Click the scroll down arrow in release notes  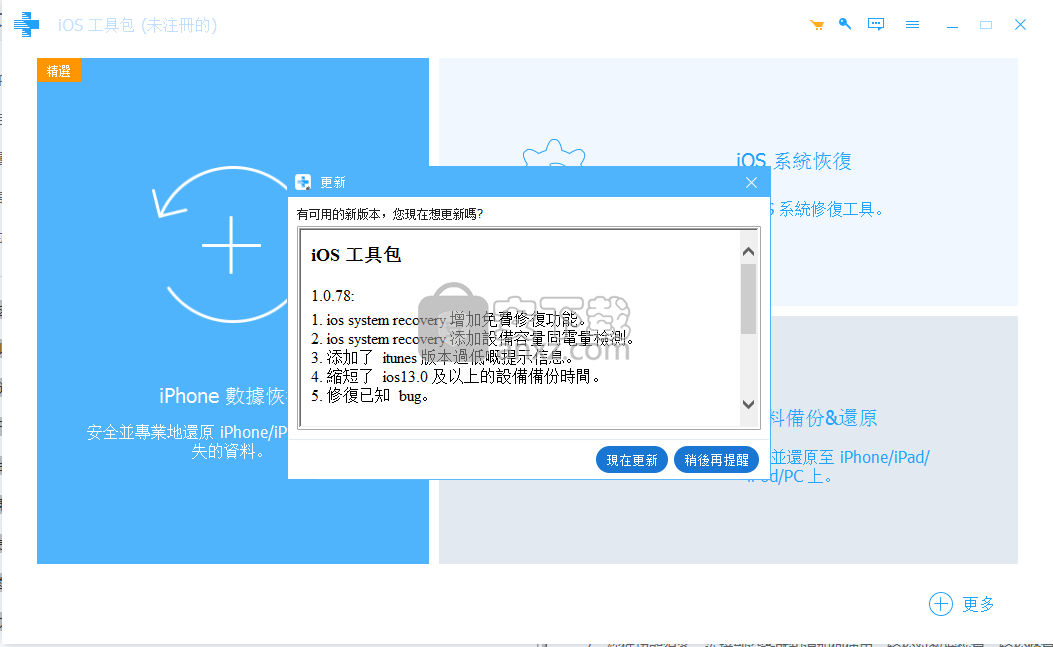coord(749,404)
